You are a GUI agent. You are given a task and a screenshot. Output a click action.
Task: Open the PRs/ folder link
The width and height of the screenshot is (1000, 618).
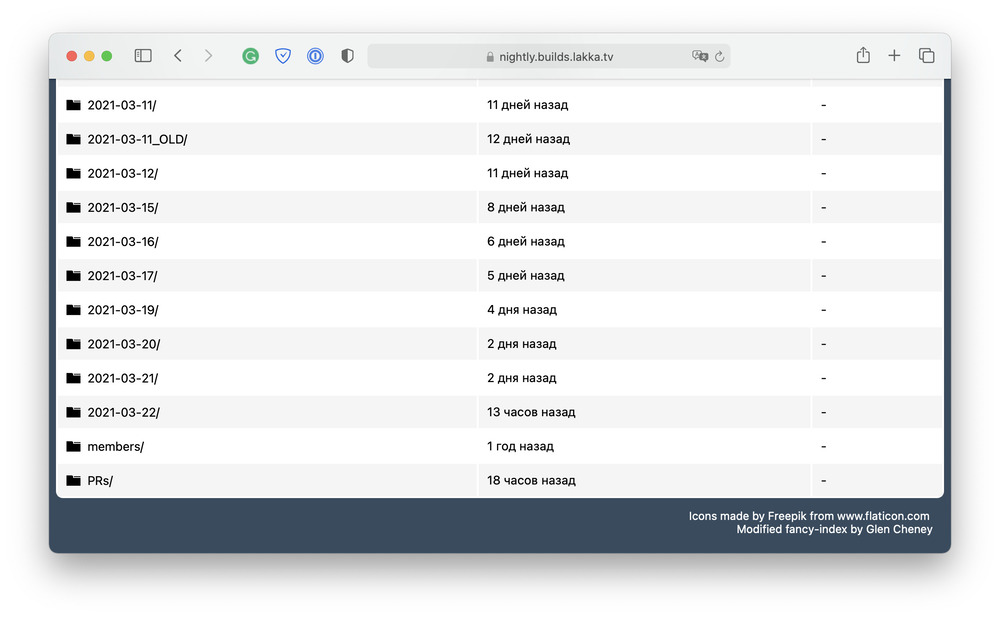pyautogui.click(x=100, y=481)
